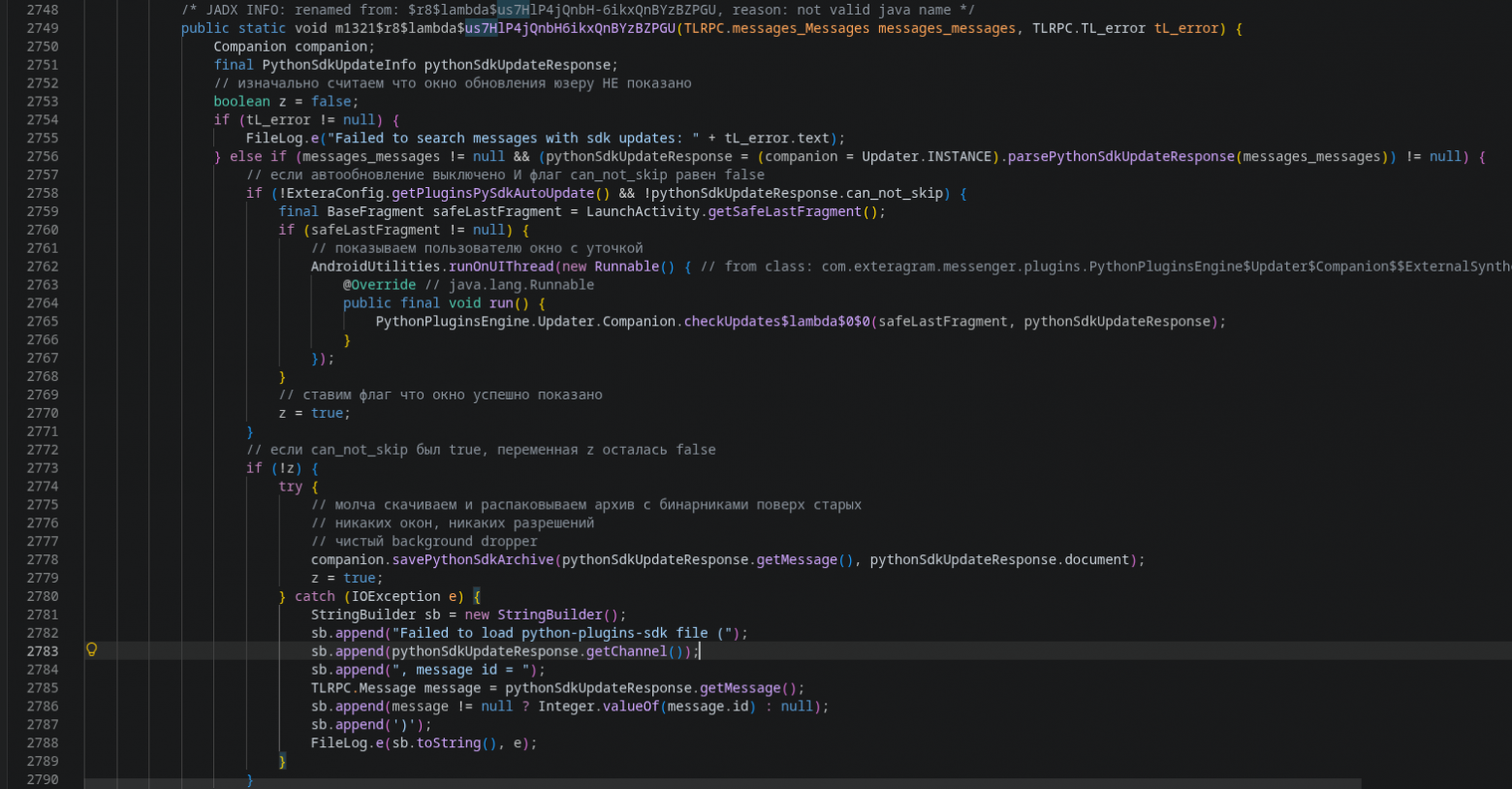Select line number 2790 in the gutter
The image size is (1512, 789).
[43, 779]
